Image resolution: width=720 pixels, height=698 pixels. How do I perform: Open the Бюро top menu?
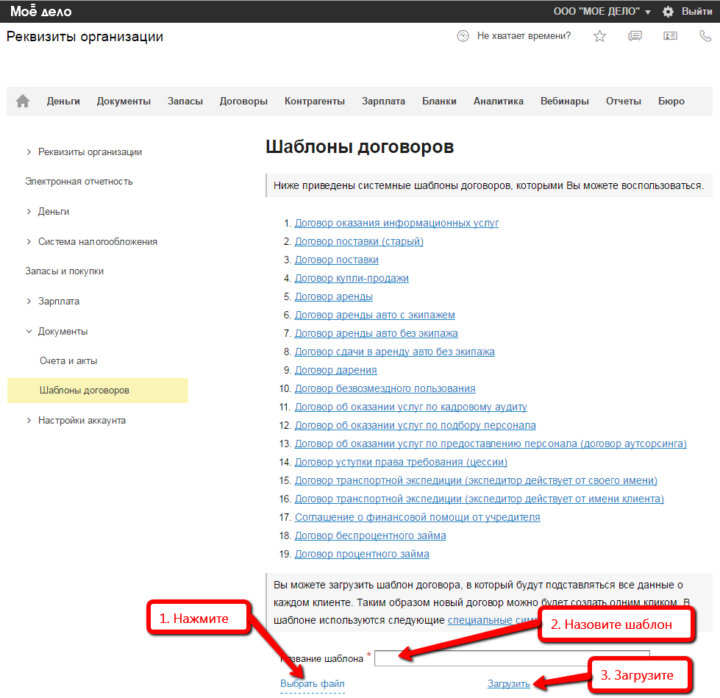click(671, 101)
